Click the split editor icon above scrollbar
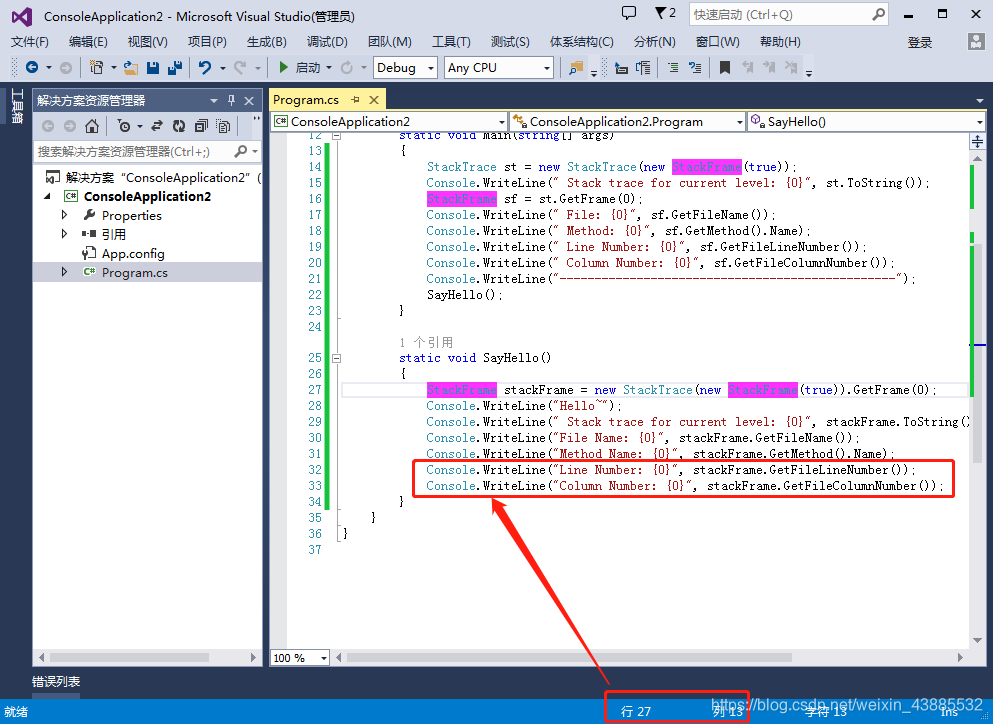993x724 pixels. click(977, 141)
